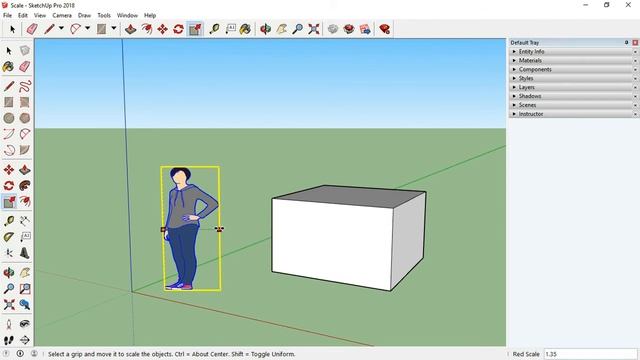Click the "Default Tray" title text

[524, 42]
